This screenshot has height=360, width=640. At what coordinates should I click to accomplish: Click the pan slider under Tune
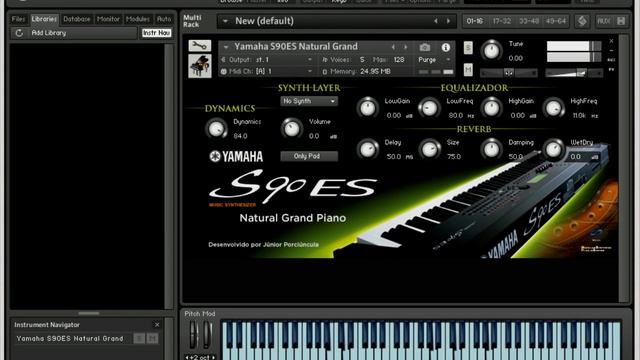pyautogui.click(x=509, y=73)
